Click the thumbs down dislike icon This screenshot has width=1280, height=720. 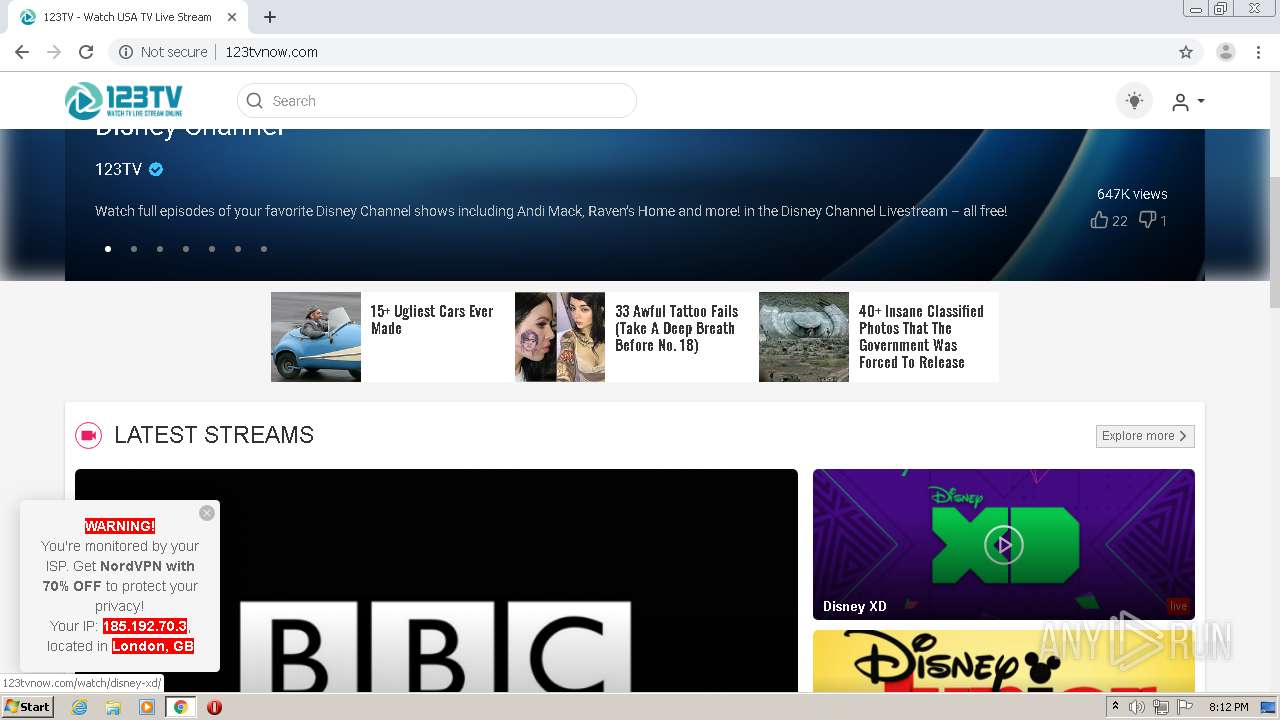click(x=1148, y=220)
